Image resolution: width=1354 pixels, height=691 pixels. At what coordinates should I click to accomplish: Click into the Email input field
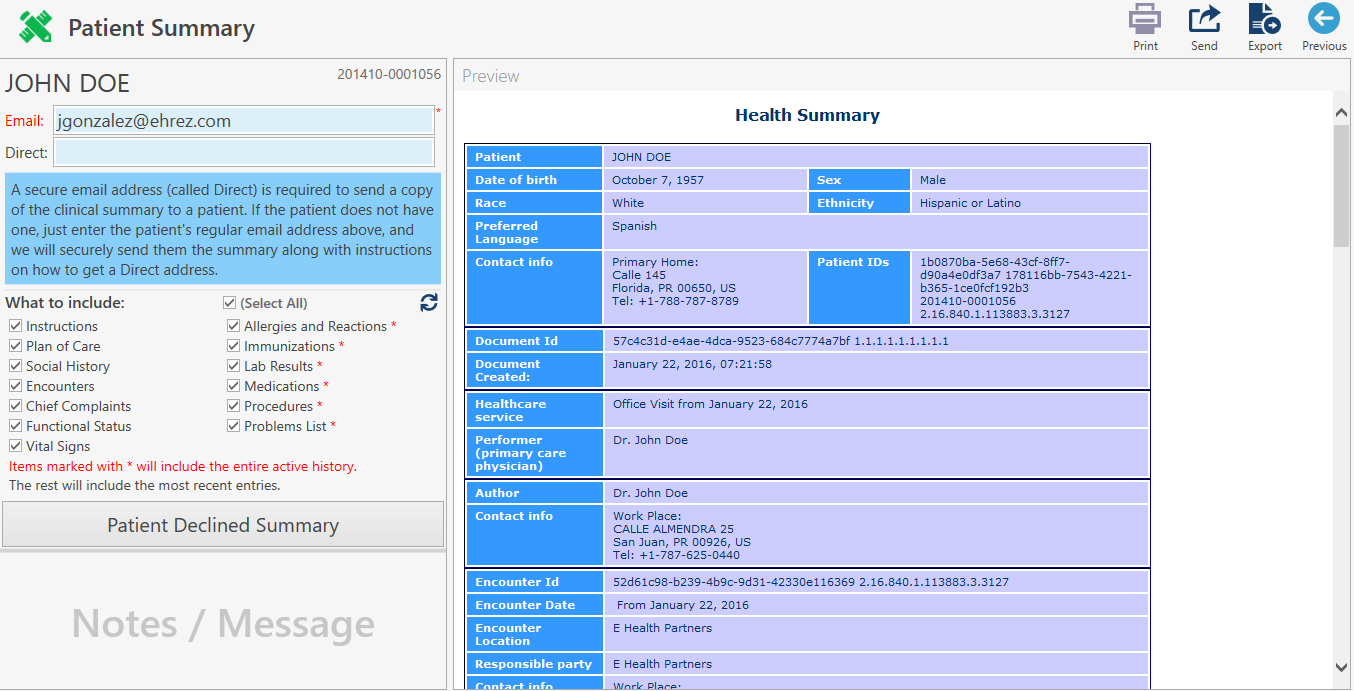point(243,121)
